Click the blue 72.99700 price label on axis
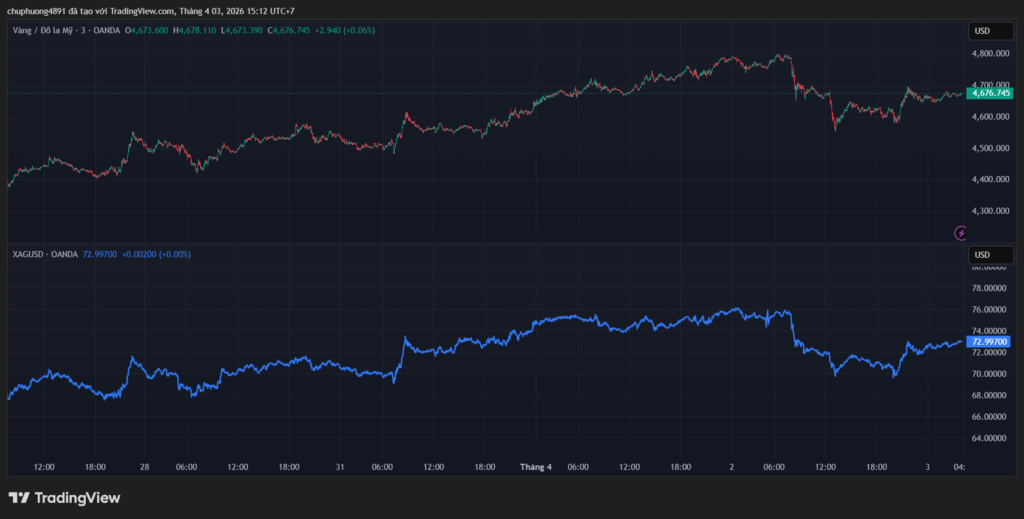This screenshot has width=1024, height=519. (990, 341)
